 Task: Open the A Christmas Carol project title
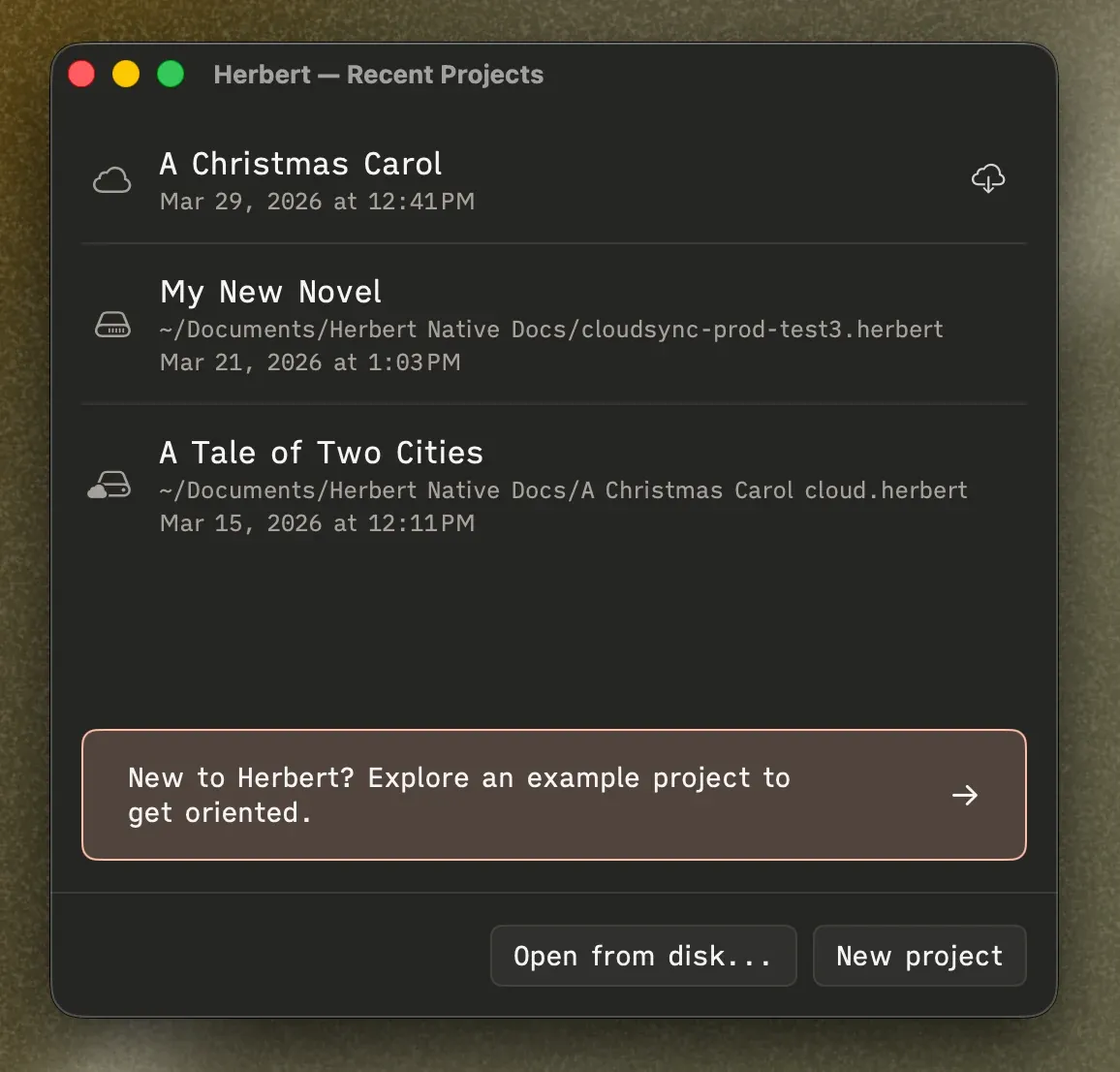(300, 164)
